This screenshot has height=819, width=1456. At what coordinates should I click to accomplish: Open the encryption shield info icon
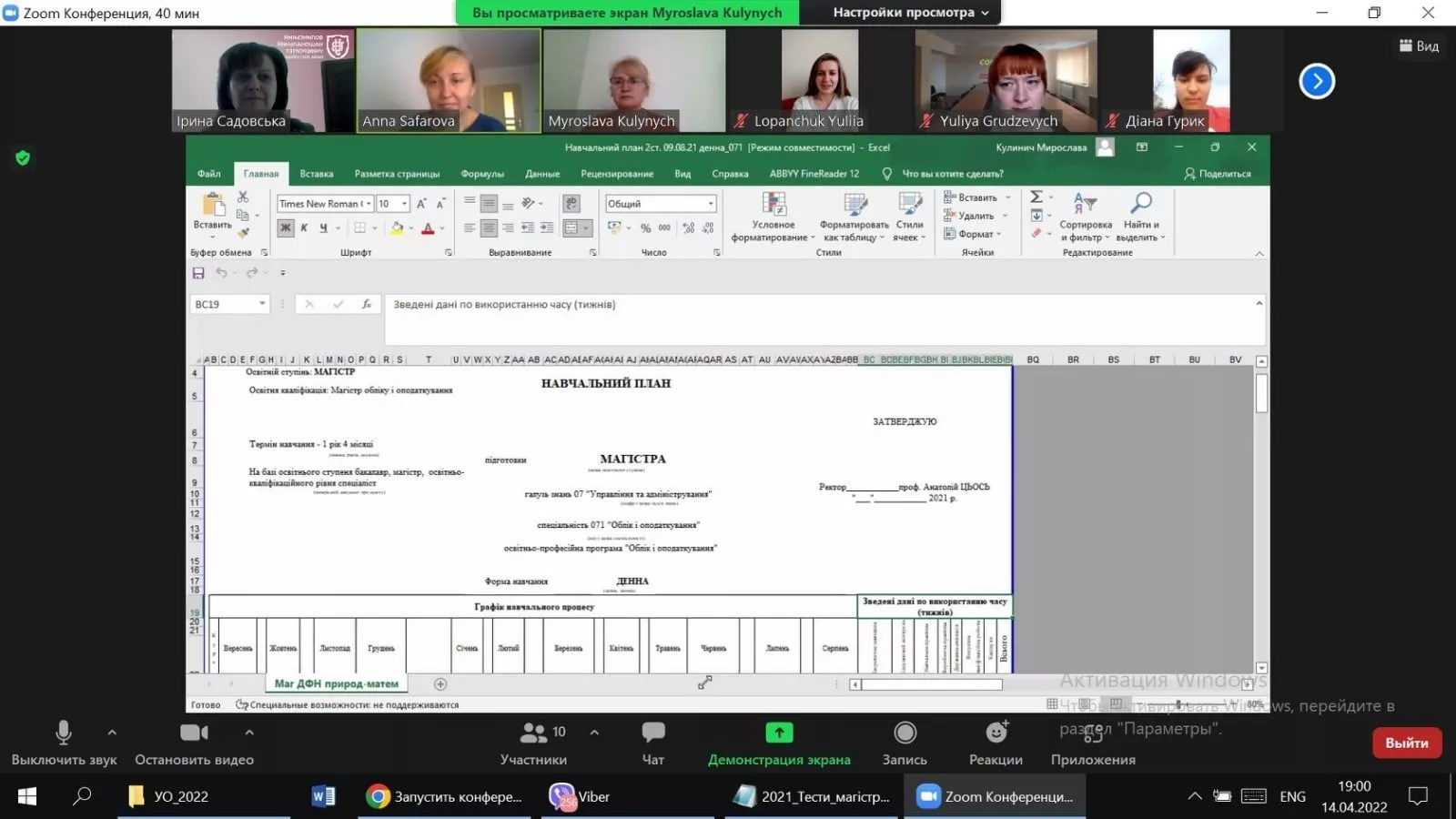pos(23,157)
